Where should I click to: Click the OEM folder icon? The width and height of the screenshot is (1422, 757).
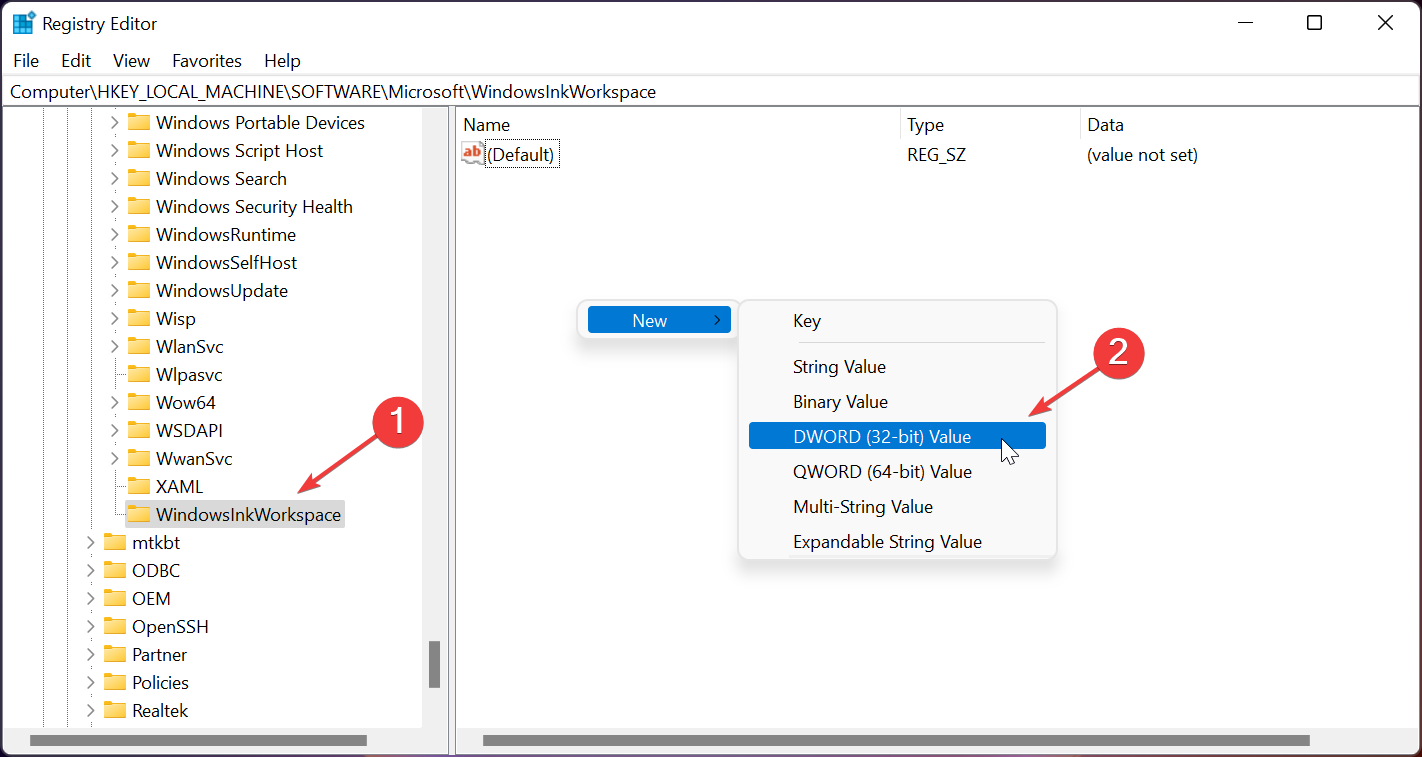tap(115, 598)
